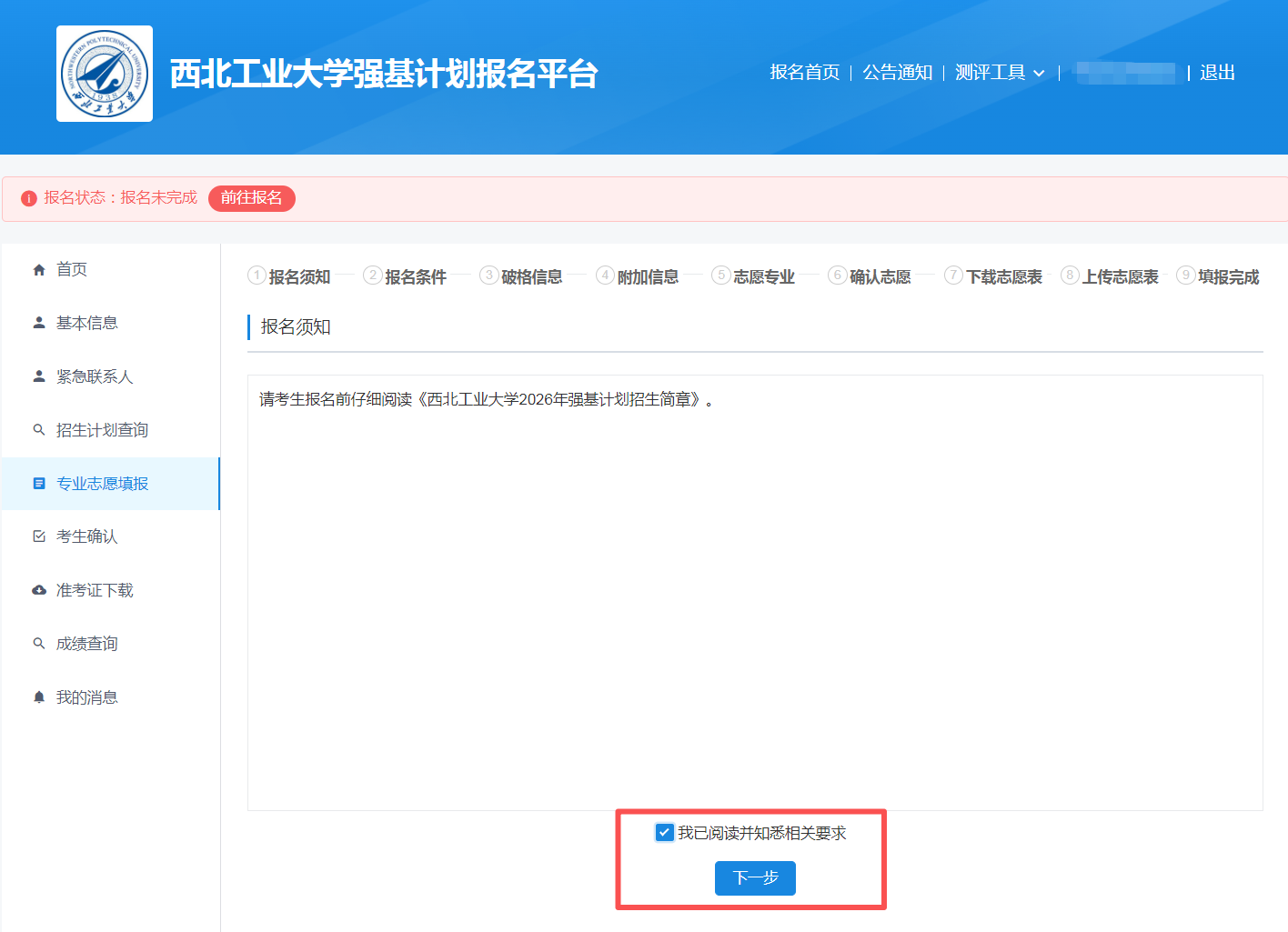Click the red 前往报名 button
The image size is (1288, 932).
click(251, 198)
